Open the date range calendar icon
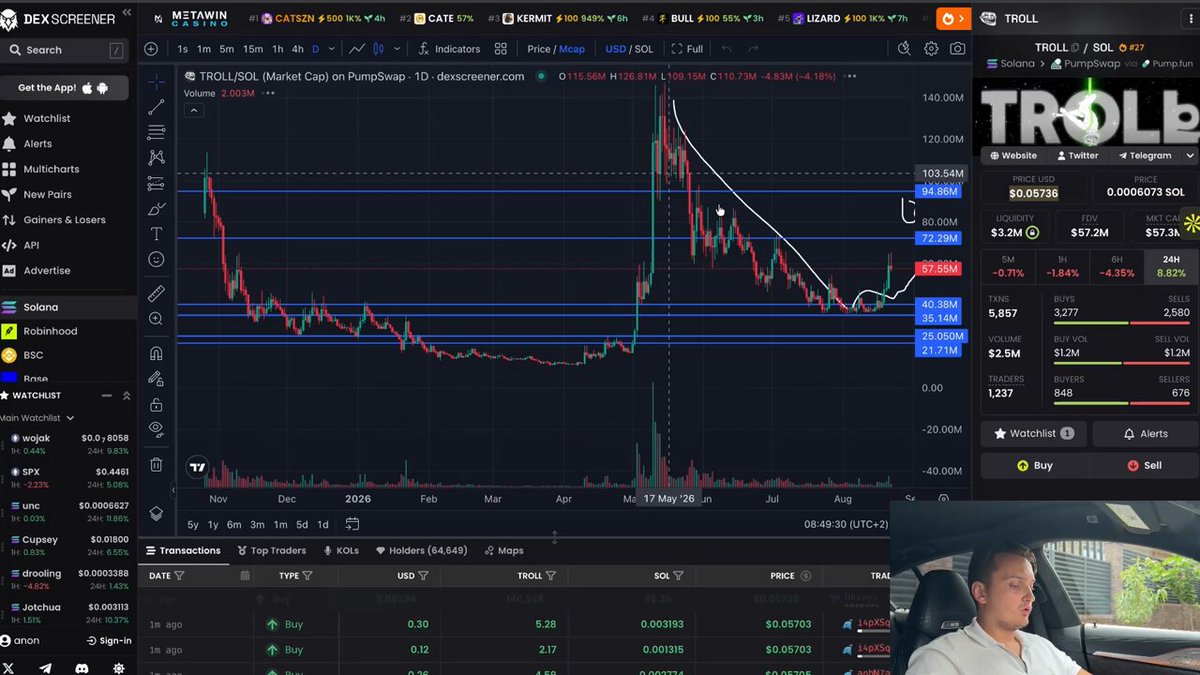This screenshot has height=675, width=1200. tap(353, 524)
